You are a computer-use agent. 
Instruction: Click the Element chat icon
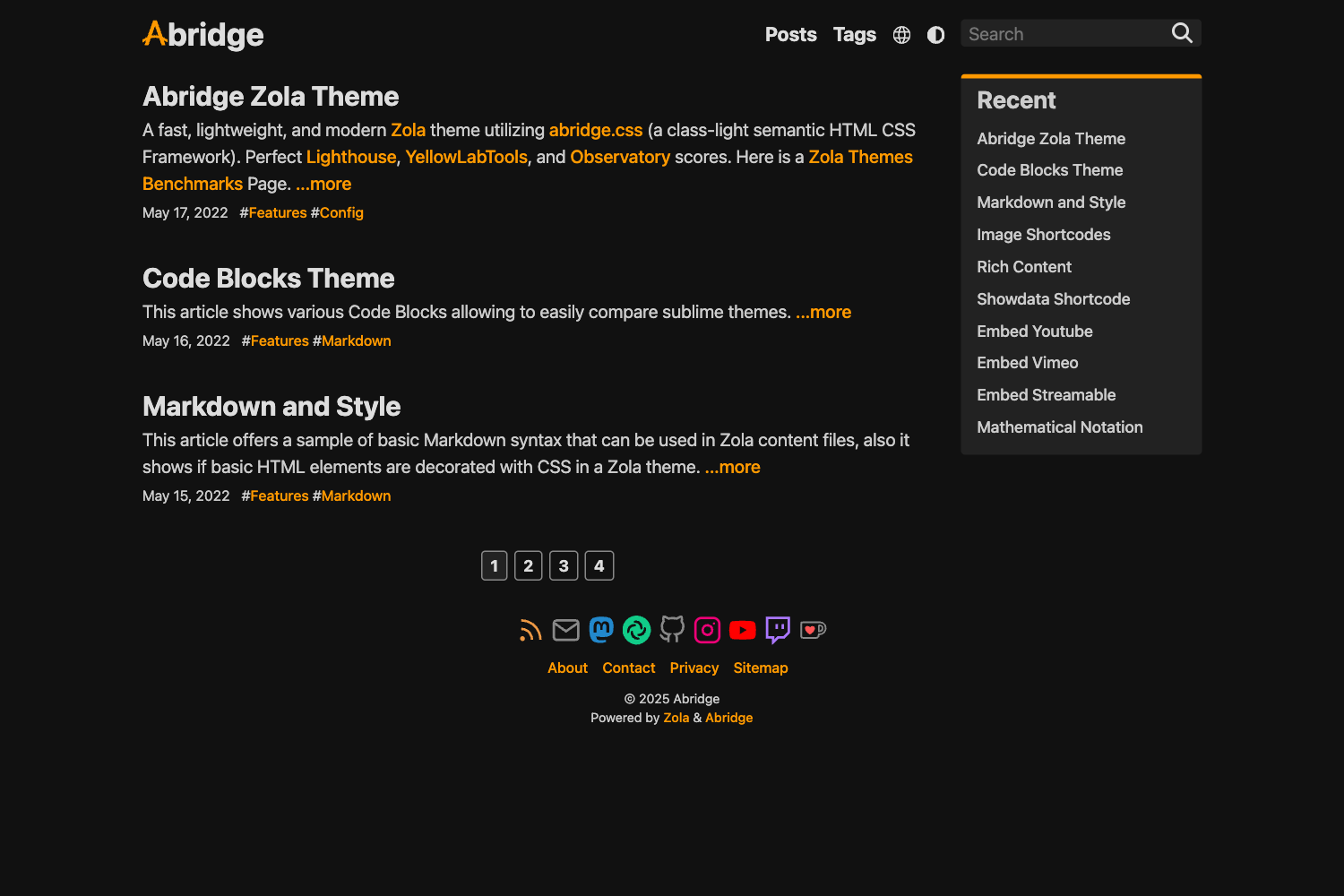pos(636,630)
